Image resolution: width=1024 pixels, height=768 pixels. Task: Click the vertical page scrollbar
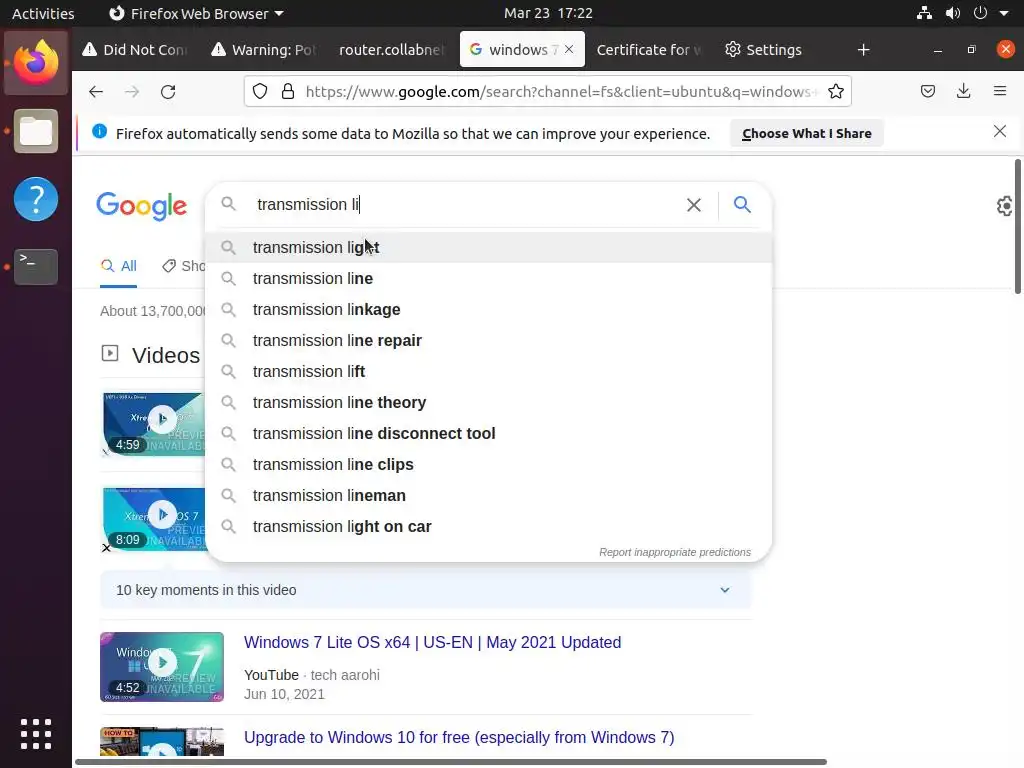pyautogui.click(x=1017, y=227)
